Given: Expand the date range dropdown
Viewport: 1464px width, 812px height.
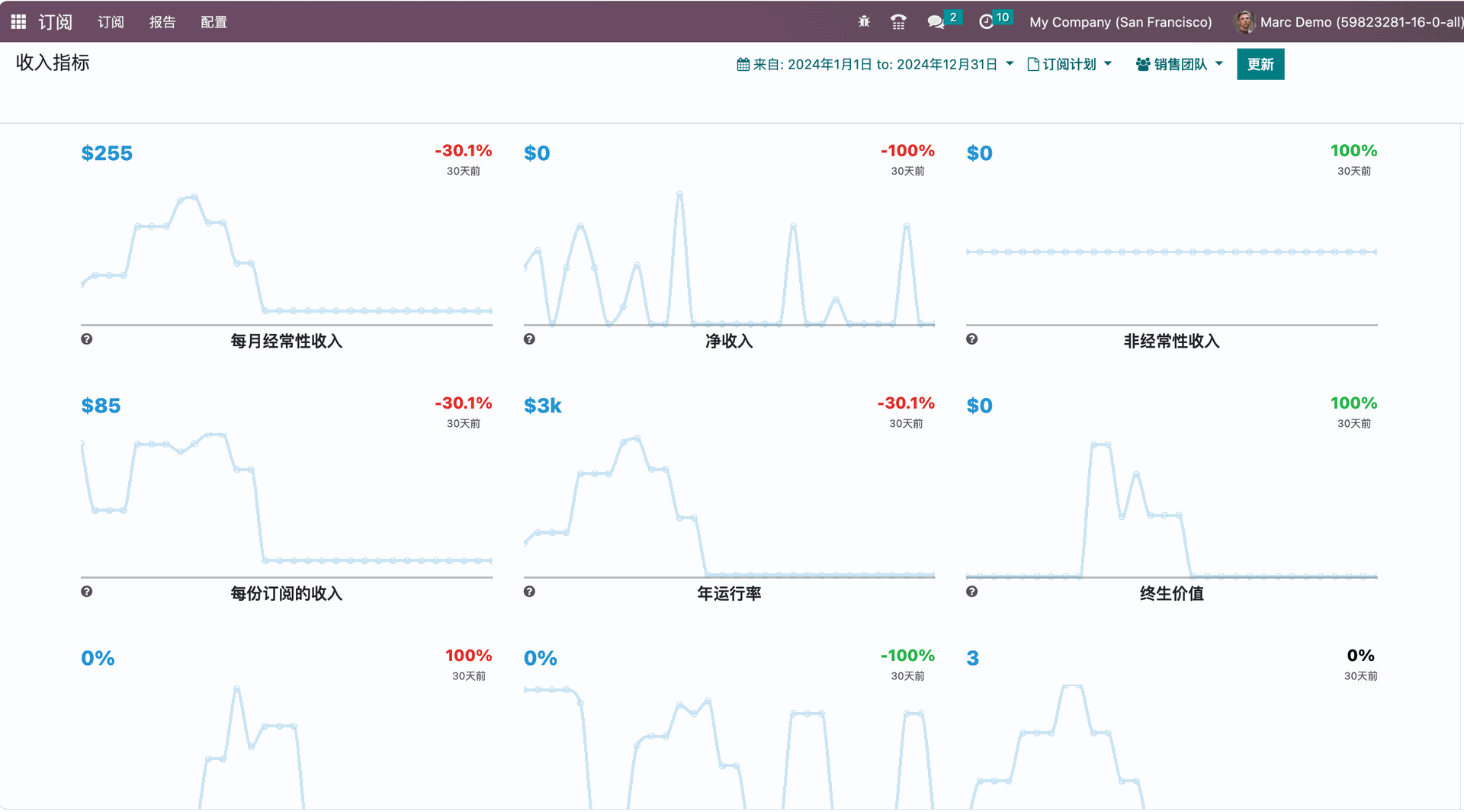Looking at the screenshot, I should [x=875, y=65].
